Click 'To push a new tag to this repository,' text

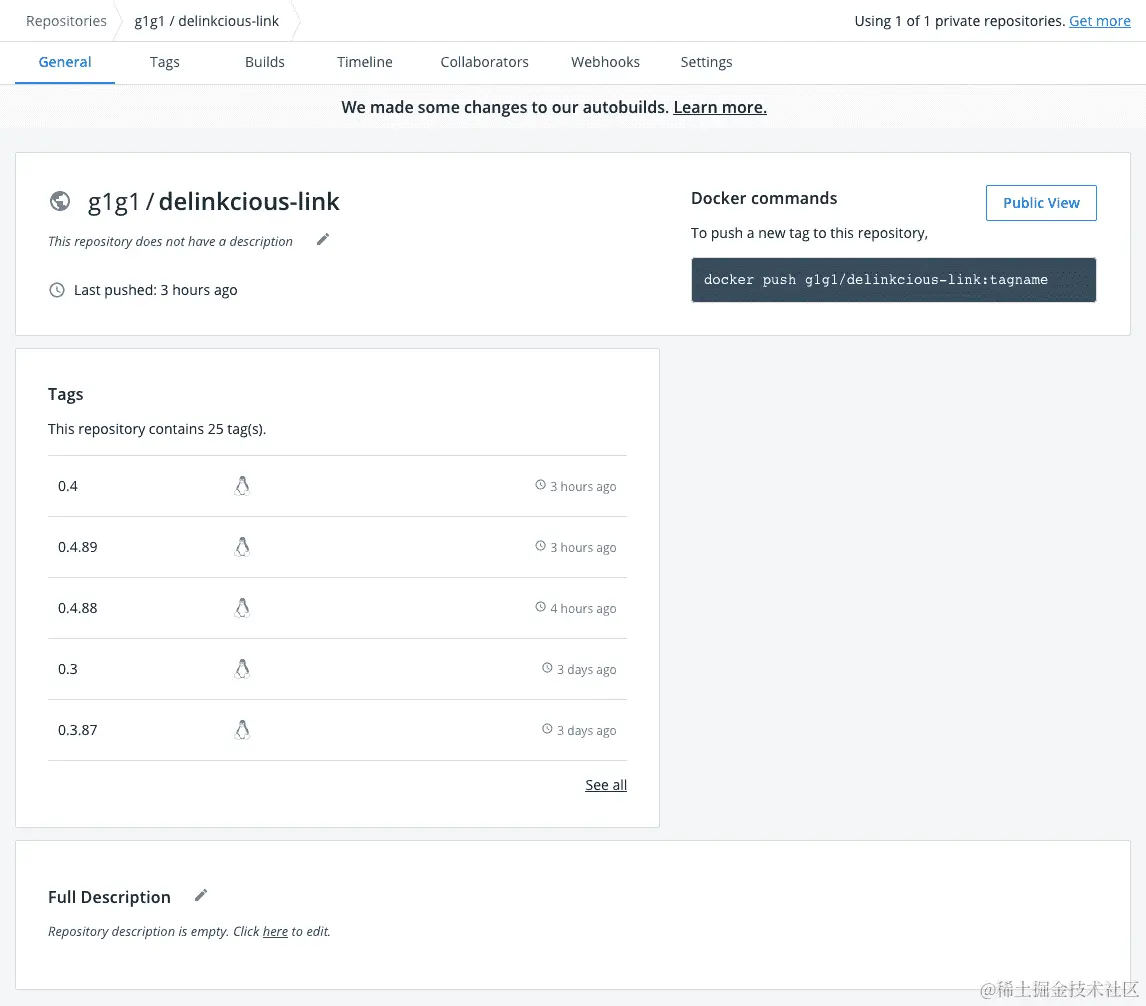click(x=809, y=233)
